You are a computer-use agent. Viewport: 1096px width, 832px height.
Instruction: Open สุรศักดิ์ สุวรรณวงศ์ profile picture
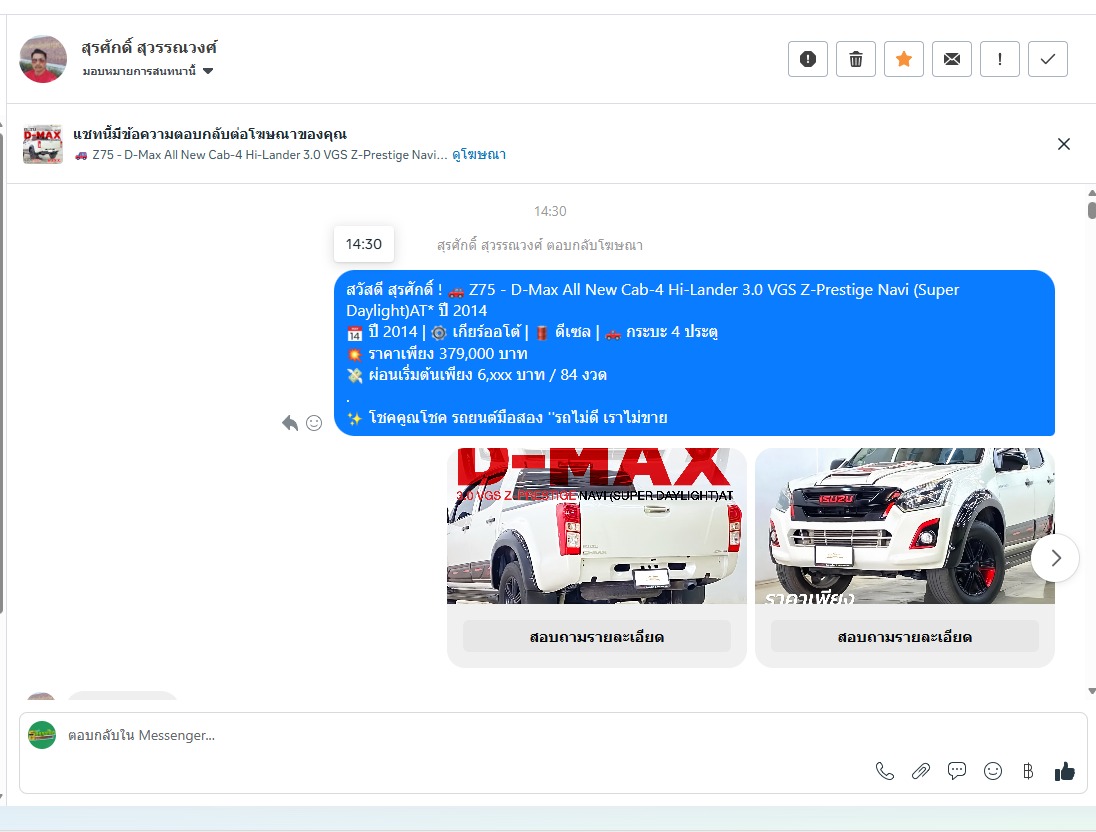point(43,59)
